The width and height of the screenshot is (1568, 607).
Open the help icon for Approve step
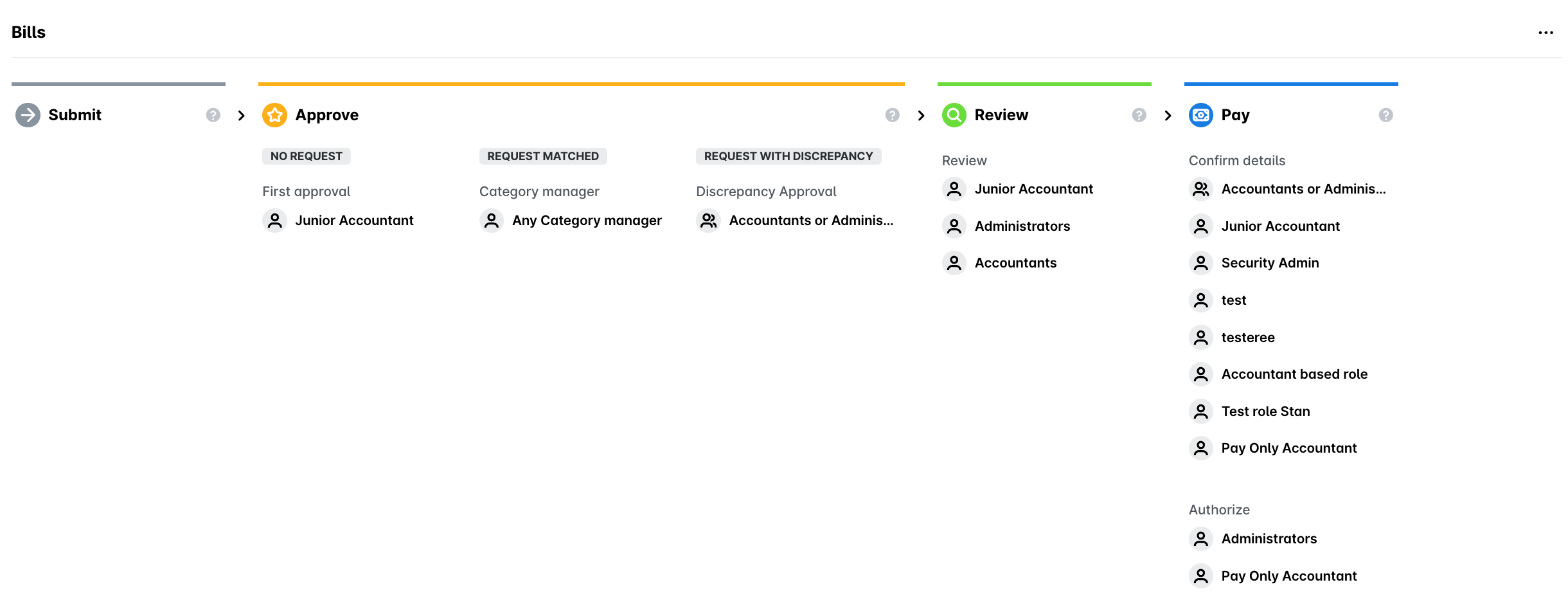(x=892, y=115)
